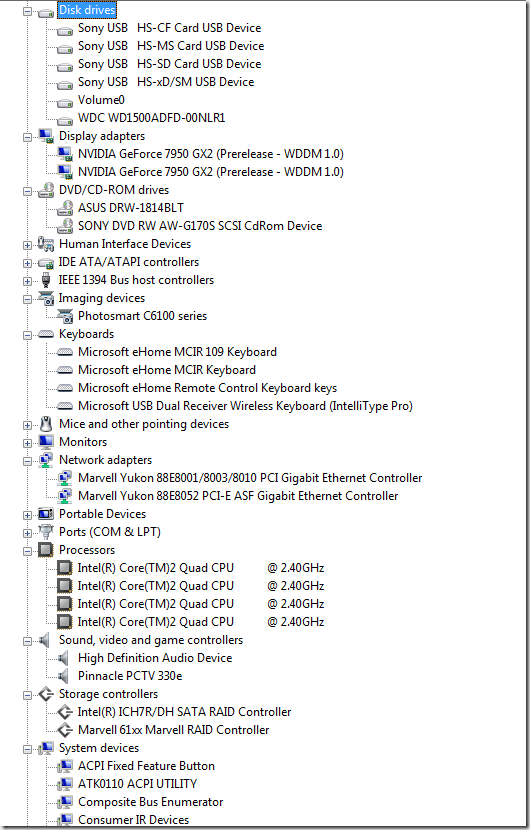Expand the Monitors node
Image resolution: width=530 pixels, height=830 pixels.
[x=28, y=444]
